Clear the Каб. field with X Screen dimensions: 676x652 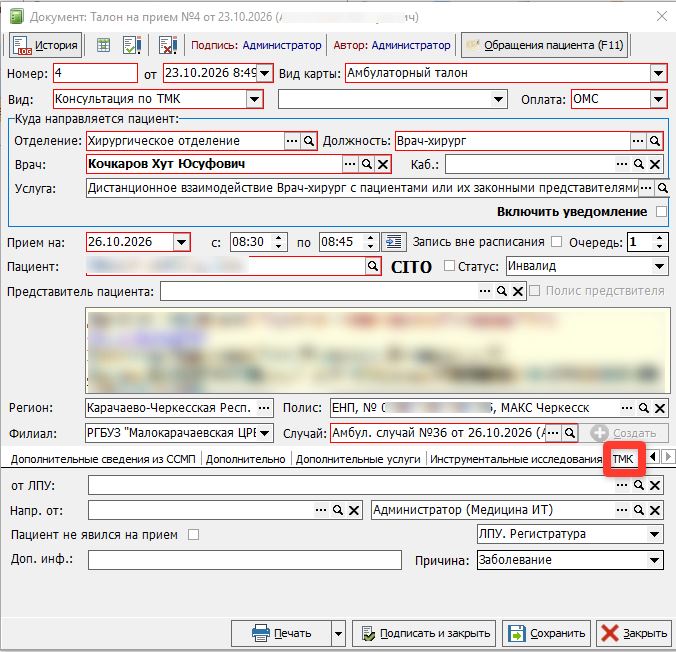[655, 164]
